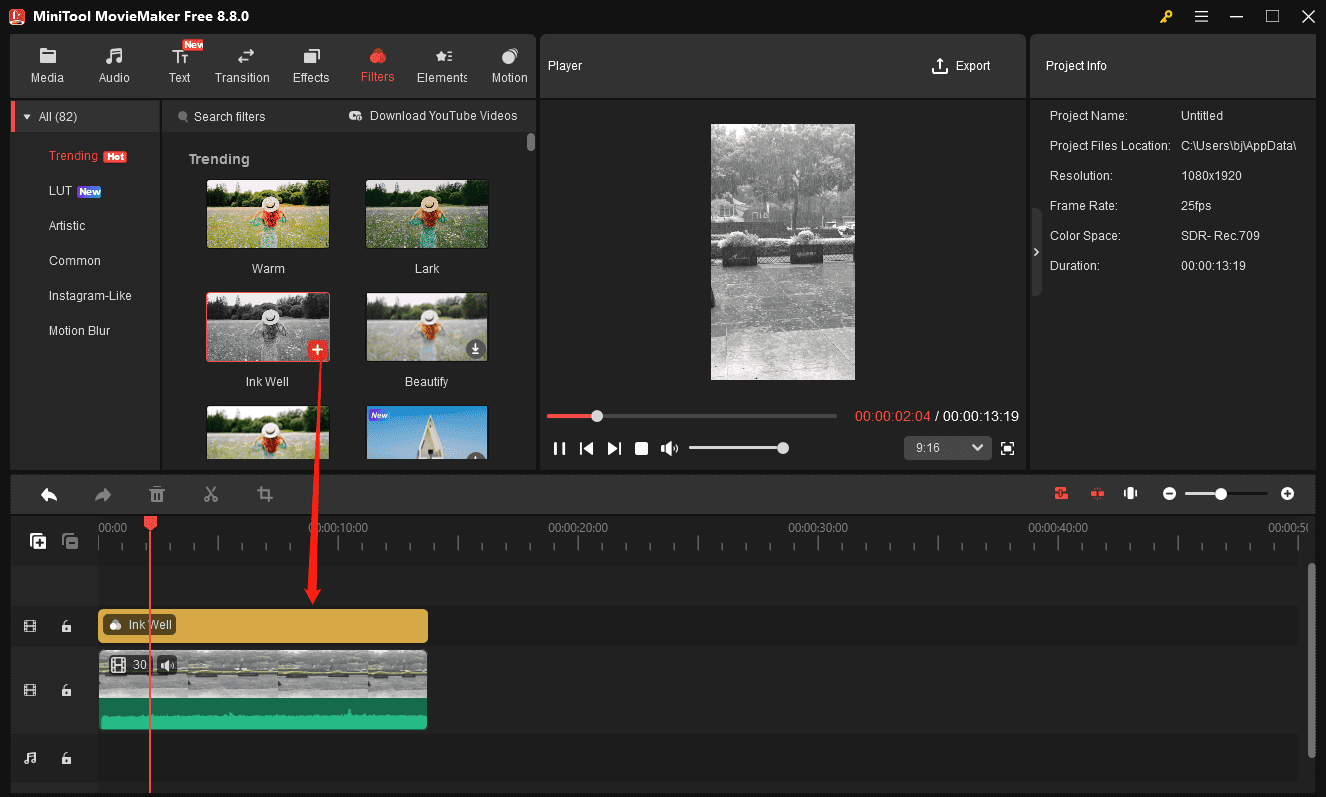The image size is (1326, 797).
Task: Select the Common filter category
Action: 75,261
